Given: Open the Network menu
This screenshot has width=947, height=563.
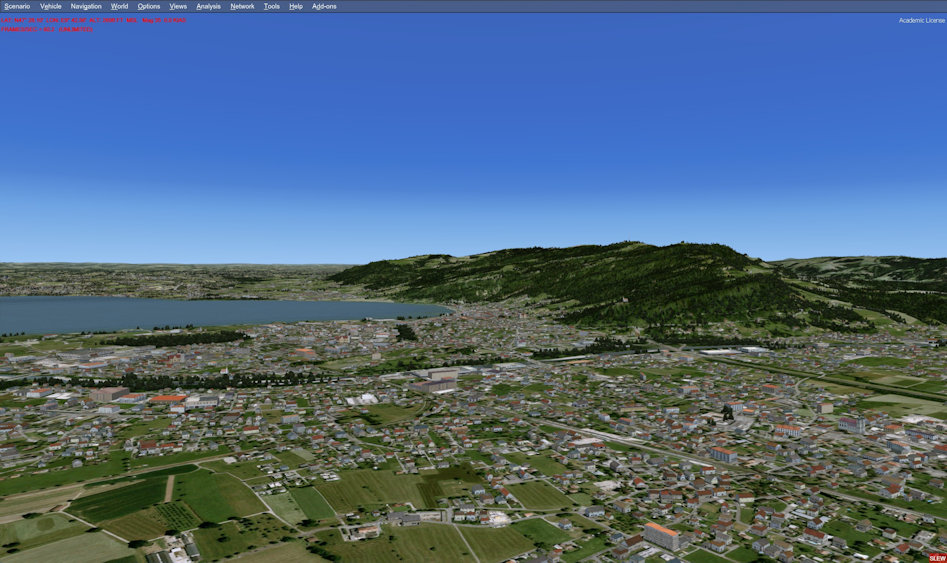Looking at the screenshot, I should point(242,6).
